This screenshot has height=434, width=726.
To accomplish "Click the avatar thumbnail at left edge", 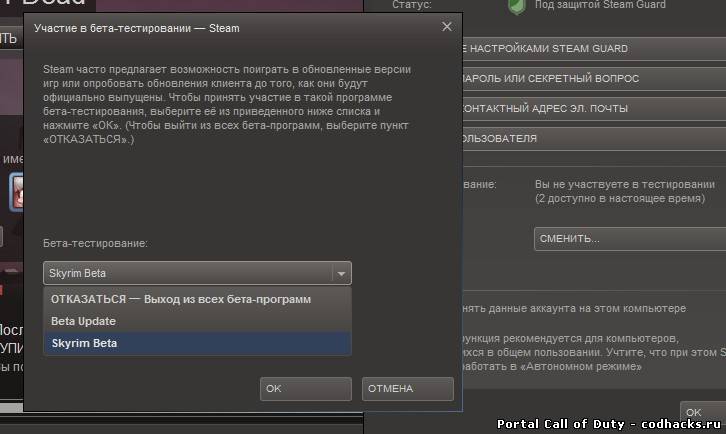I will point(16,192).
